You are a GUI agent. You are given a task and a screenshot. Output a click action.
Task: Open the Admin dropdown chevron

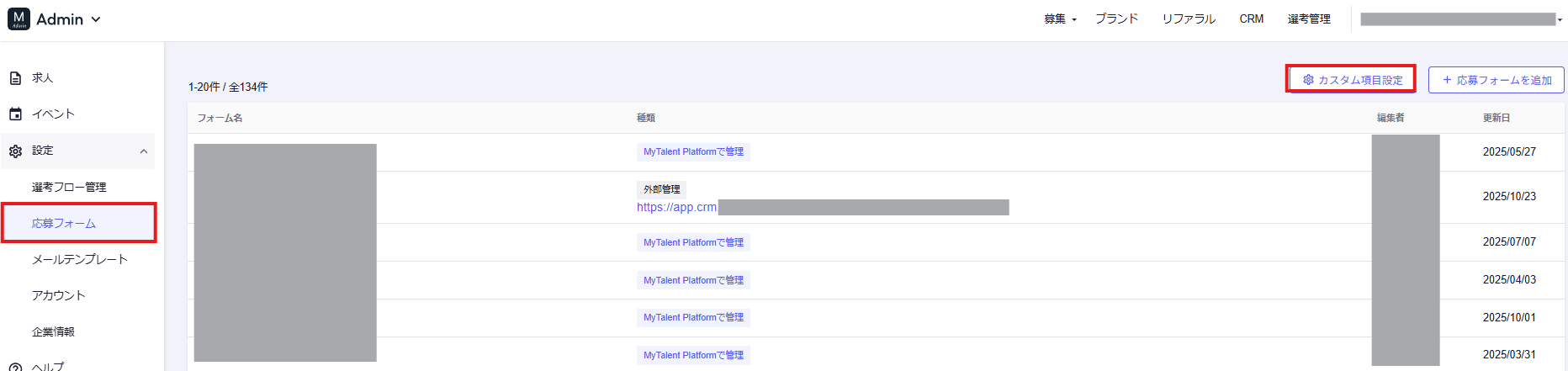click(96, 19)
